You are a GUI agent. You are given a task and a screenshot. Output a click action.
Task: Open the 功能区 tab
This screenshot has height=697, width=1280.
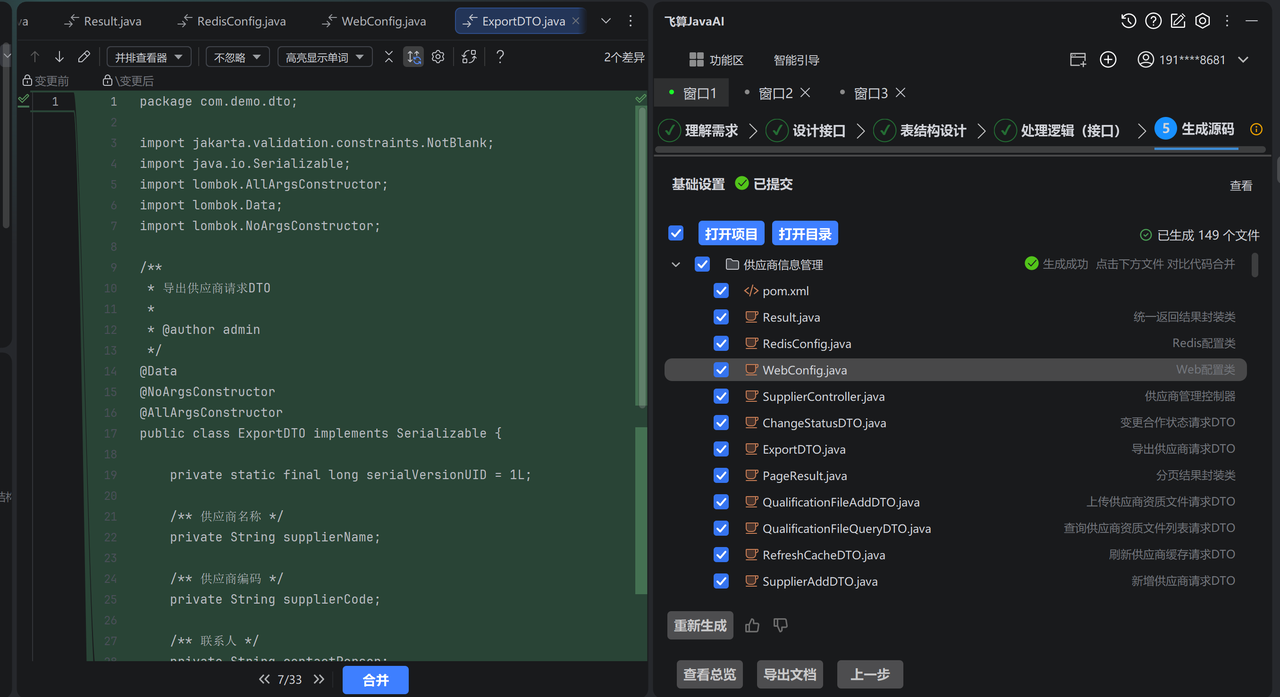pyautogui.click(x=717, y=60)
